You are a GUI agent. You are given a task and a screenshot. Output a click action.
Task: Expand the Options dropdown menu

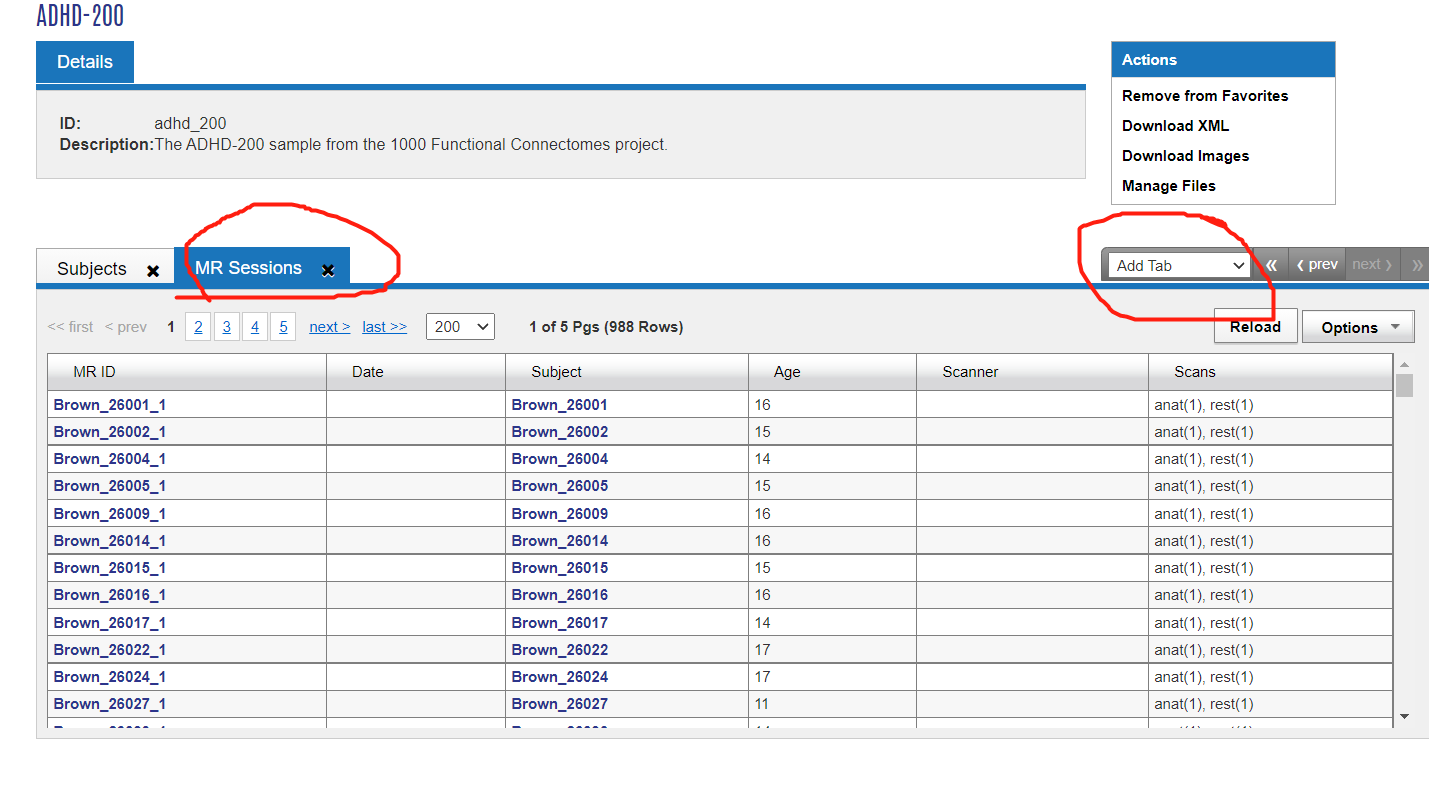tap(1357, 327)
